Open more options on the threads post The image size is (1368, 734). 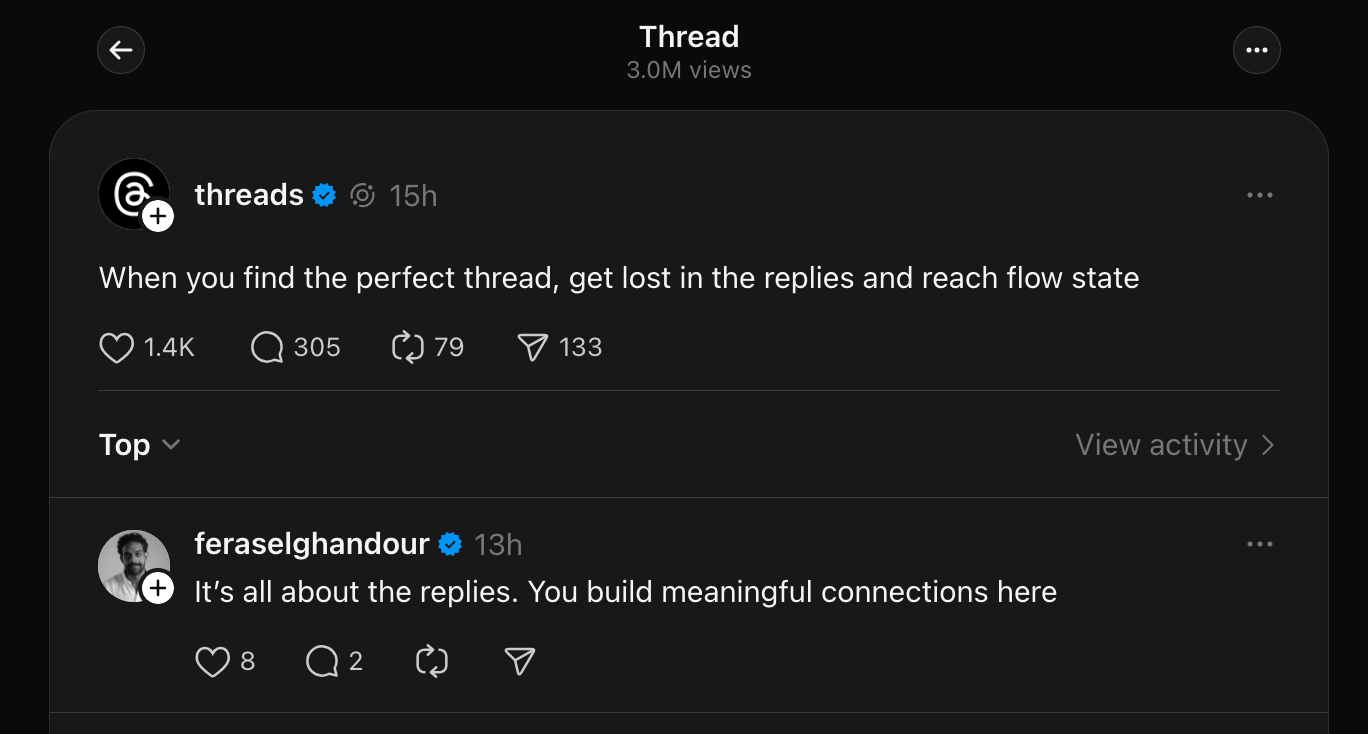(x=1260, y=195)
